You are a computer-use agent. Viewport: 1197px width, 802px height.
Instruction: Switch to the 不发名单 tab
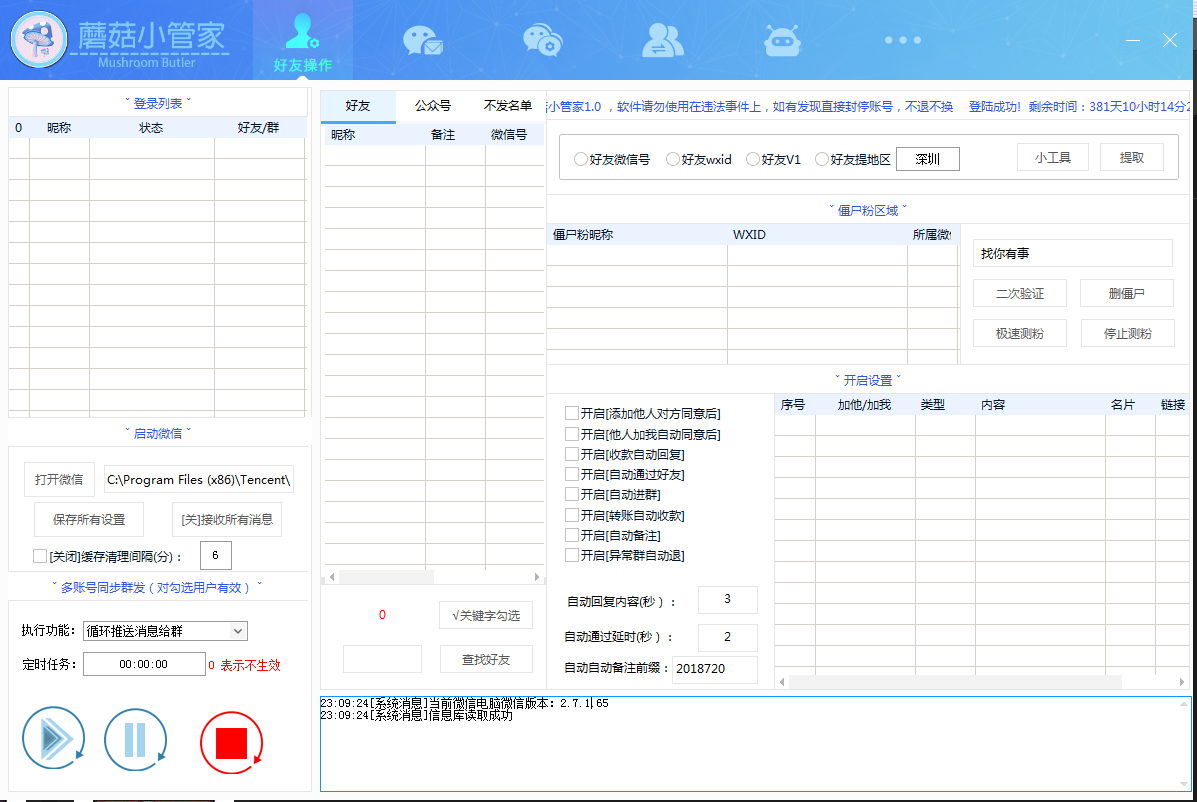point(507,106)
